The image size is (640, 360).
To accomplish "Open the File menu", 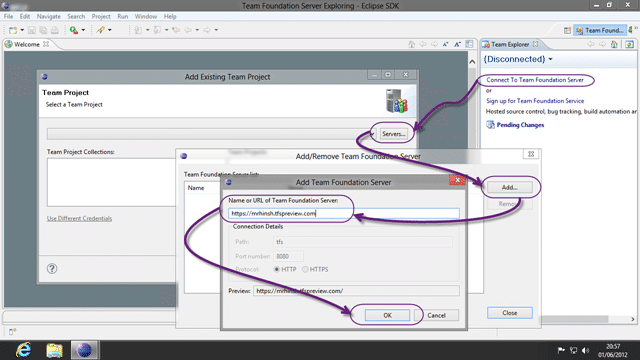I will click(9, 17).
